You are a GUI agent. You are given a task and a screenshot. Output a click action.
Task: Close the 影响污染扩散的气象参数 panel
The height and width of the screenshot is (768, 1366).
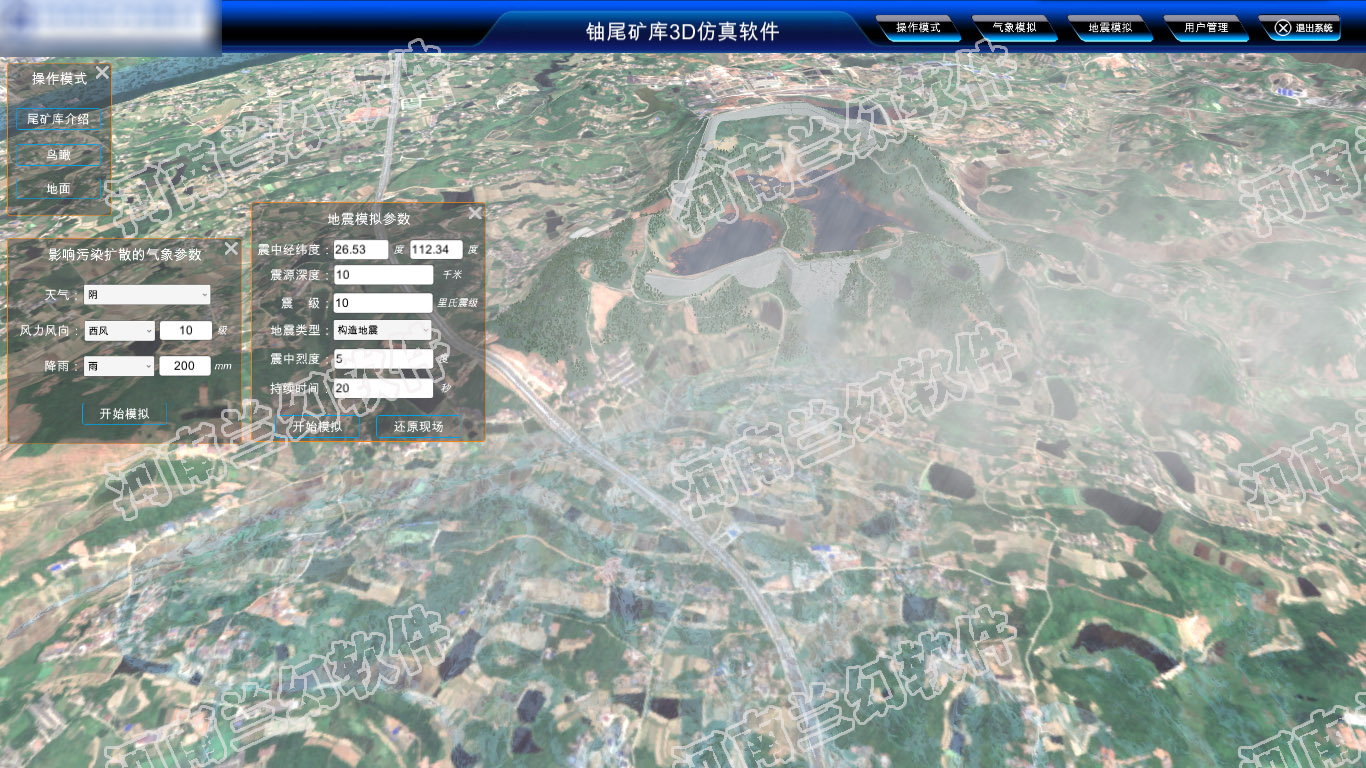[231, 249]
